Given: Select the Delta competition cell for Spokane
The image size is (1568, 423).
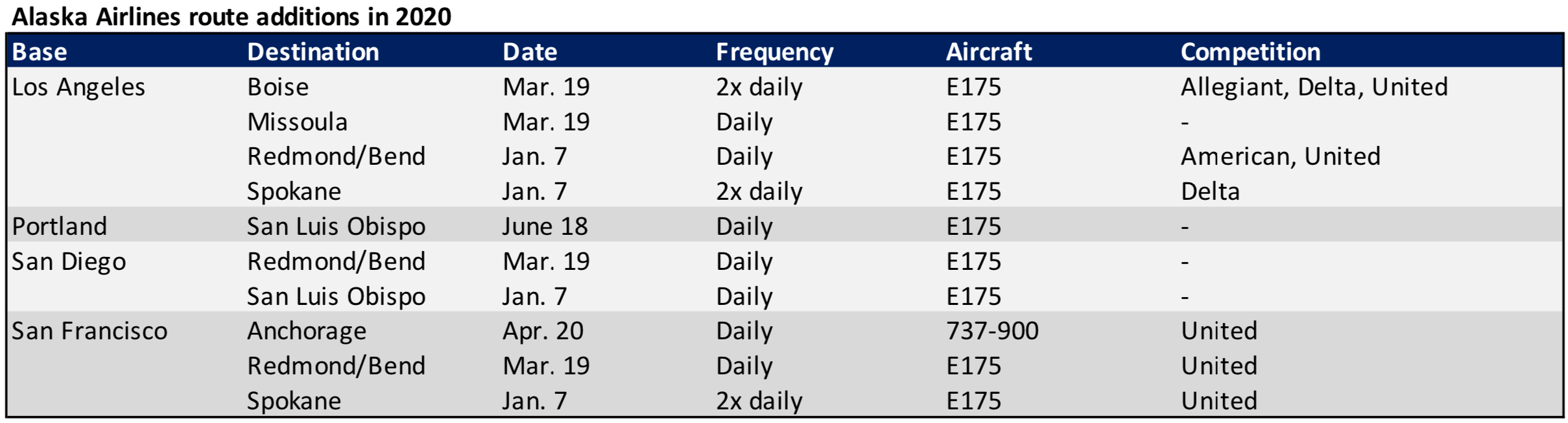Looking at the screenshot, I should tap(1210, 191).
